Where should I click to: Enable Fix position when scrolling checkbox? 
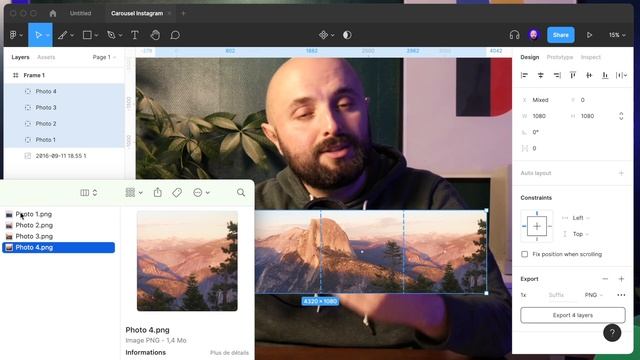click(524, 254)
